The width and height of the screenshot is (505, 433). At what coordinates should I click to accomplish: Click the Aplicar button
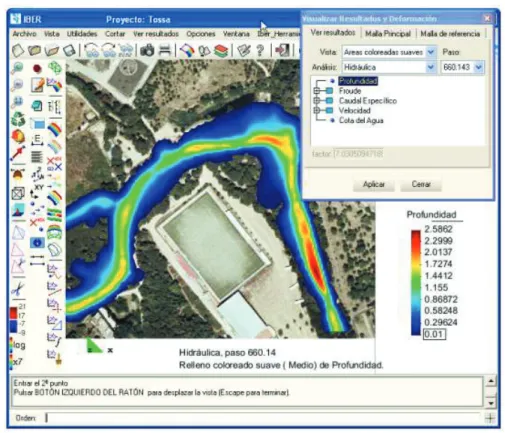374,184
